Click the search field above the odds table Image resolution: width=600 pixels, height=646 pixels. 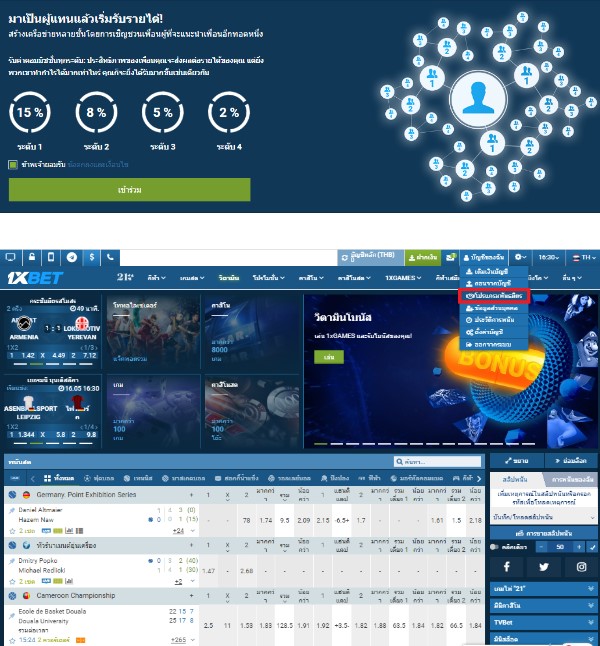[440, 462]
